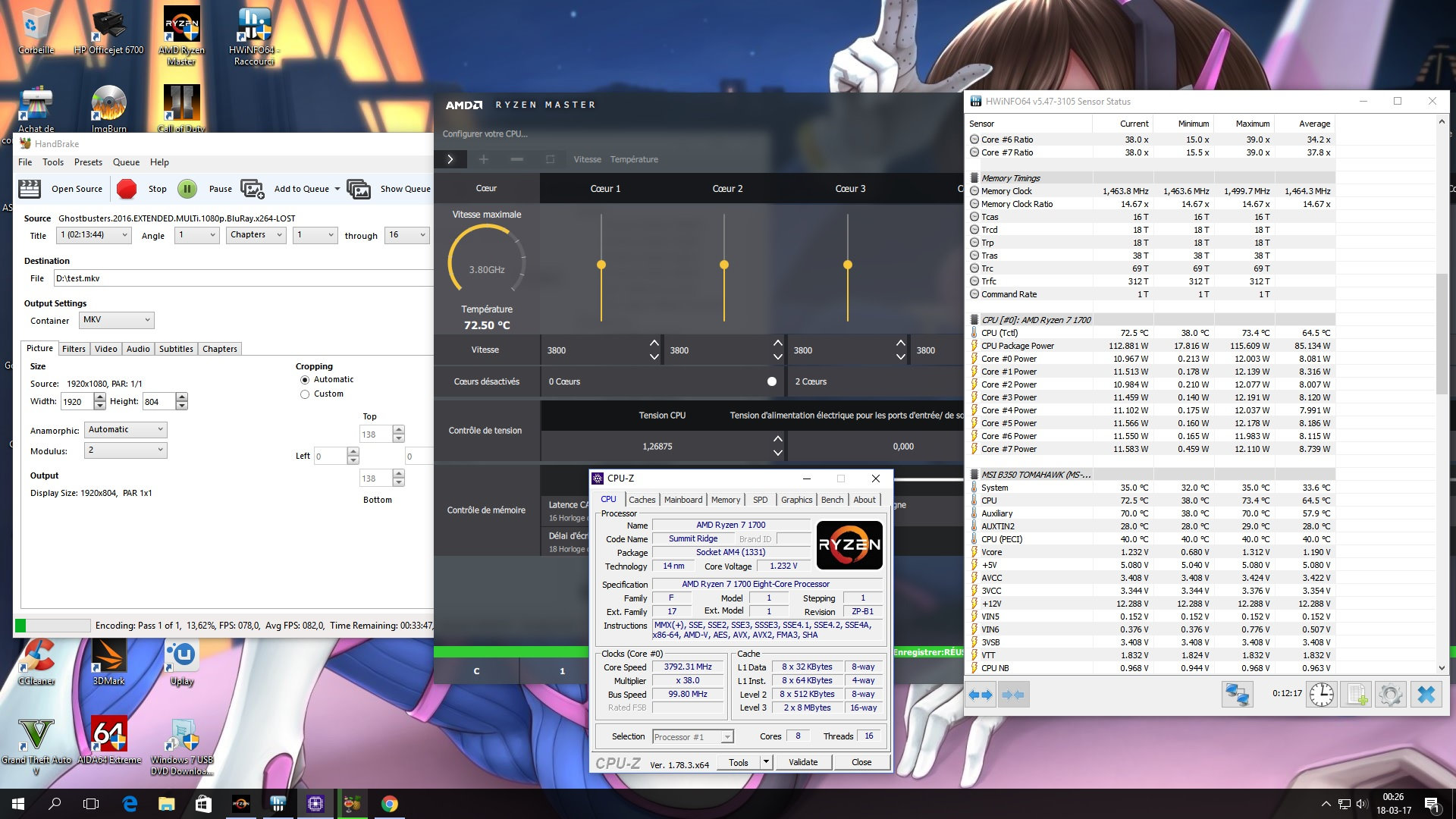This screenshot has height=819, width=1456.
Task: Open Microsoft Edge from the taskbar
Action: [130, 804]
